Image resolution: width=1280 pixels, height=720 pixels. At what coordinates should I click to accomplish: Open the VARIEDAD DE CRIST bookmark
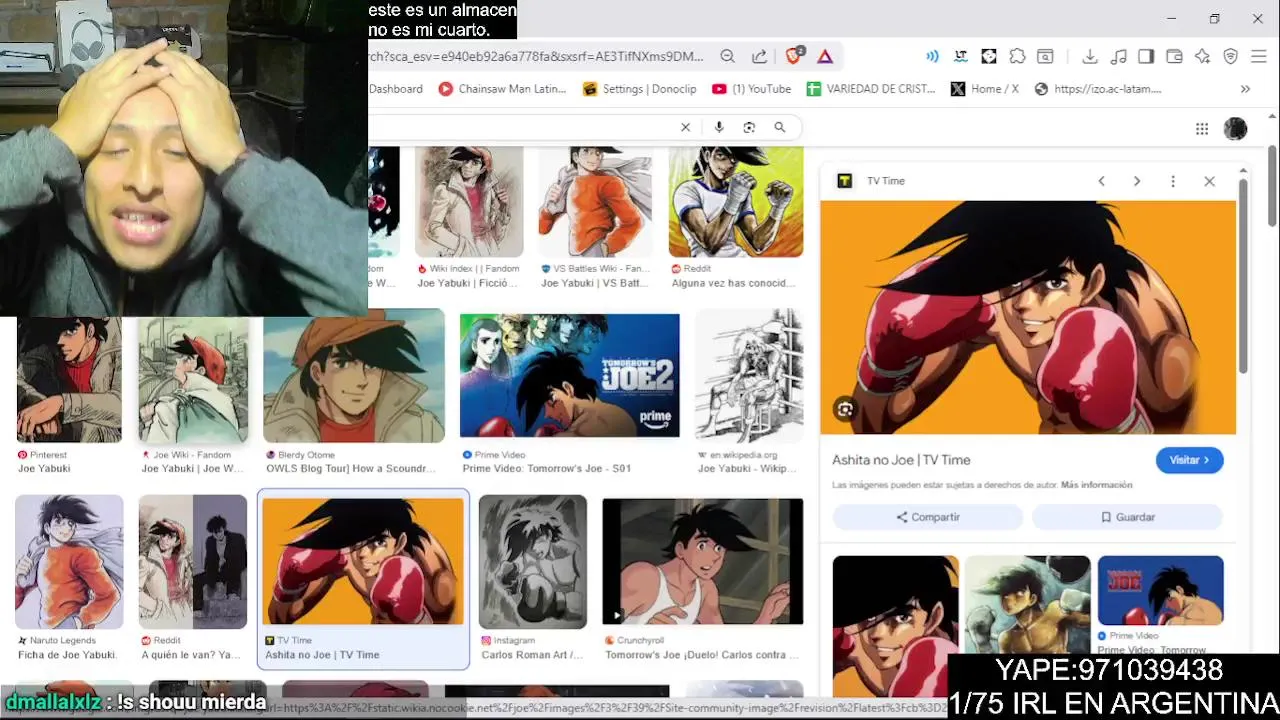pyautogui.click(x=871, y=89)
